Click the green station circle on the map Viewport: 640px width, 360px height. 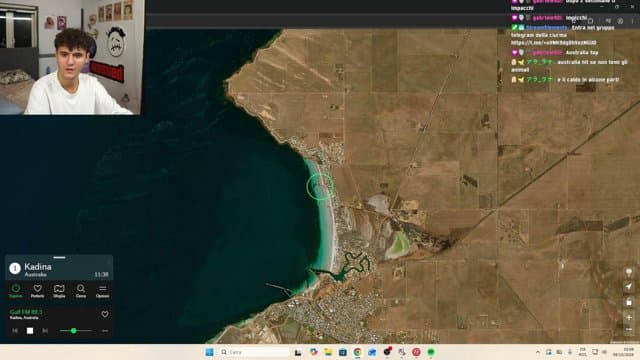click(x=320, y=187)
